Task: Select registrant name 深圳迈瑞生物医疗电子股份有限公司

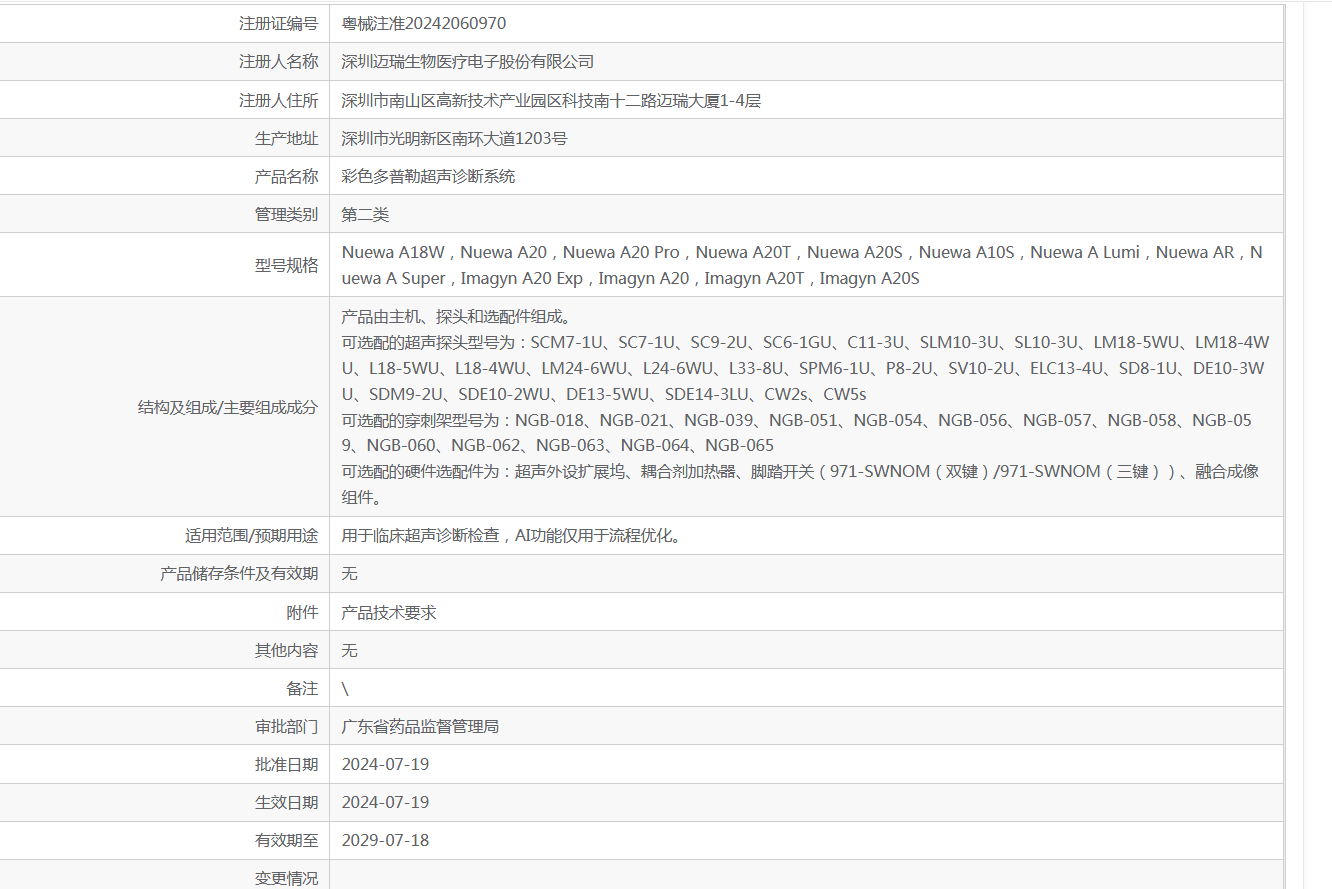Action: 468,62
